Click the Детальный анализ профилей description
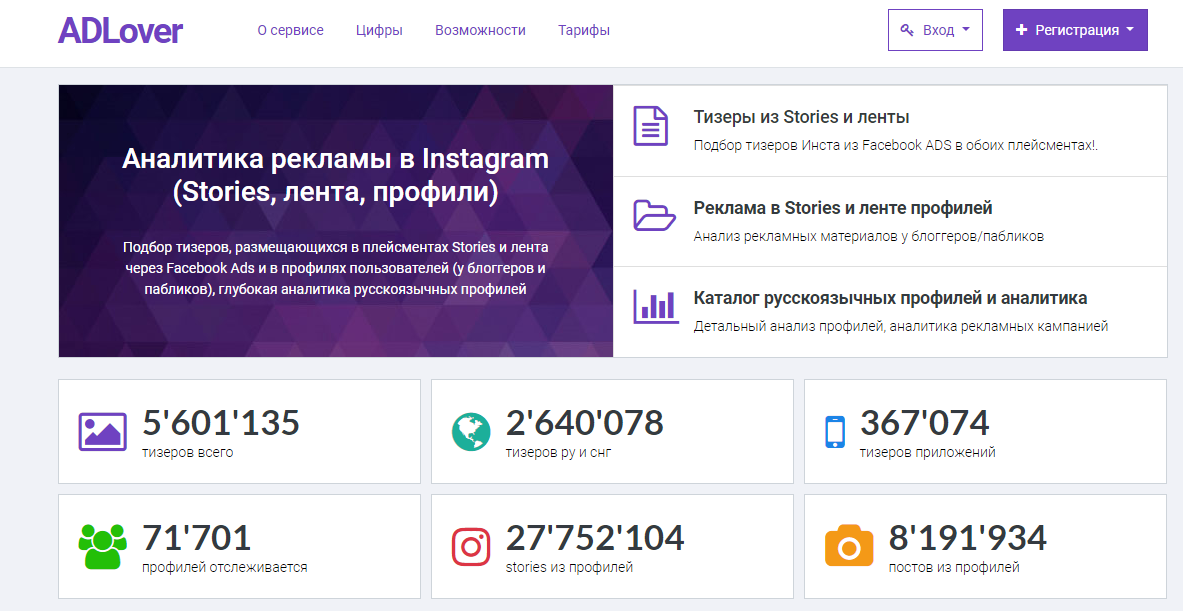 pyautogui.click(x=901, y=327)
